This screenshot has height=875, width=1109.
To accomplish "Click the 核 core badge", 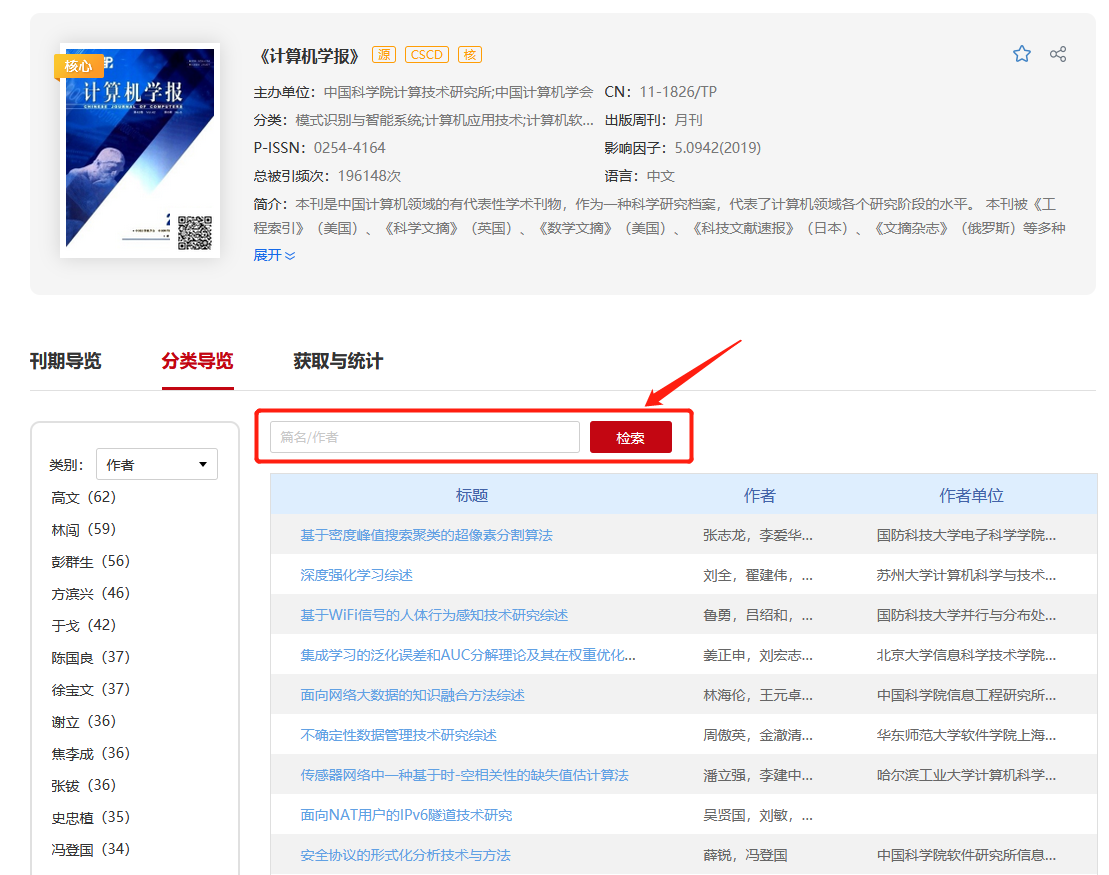I will [470, 54].
